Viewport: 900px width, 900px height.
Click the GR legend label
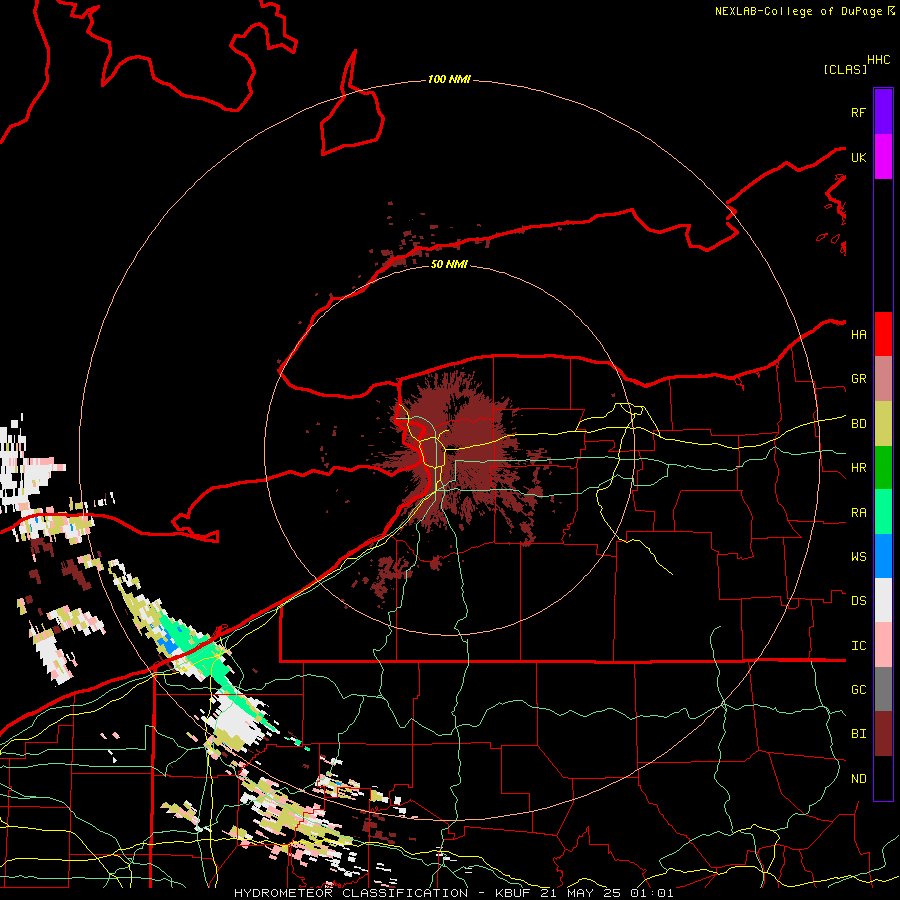coord(858,379)
